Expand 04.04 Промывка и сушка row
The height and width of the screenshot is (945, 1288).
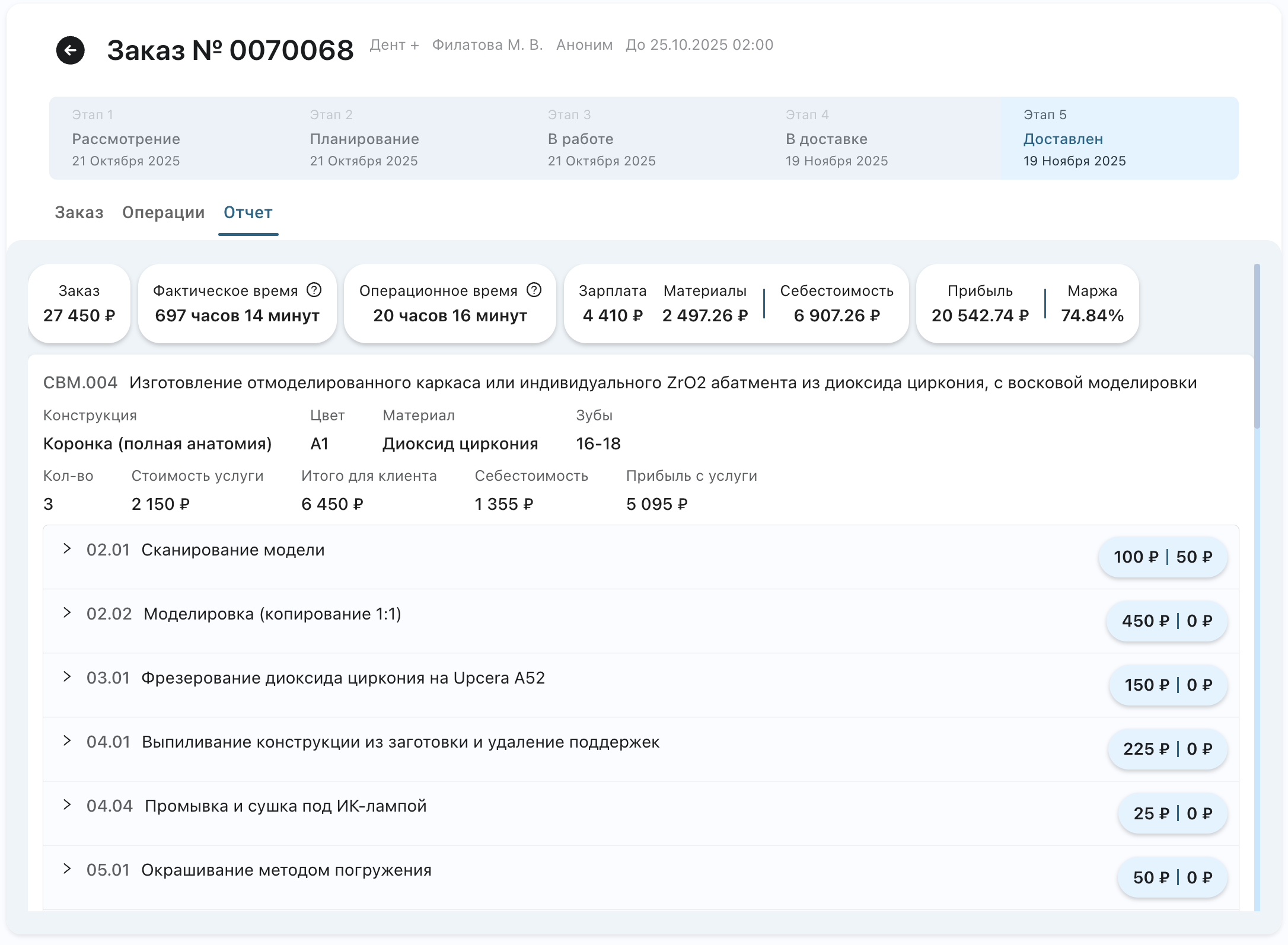coord(68,805)
